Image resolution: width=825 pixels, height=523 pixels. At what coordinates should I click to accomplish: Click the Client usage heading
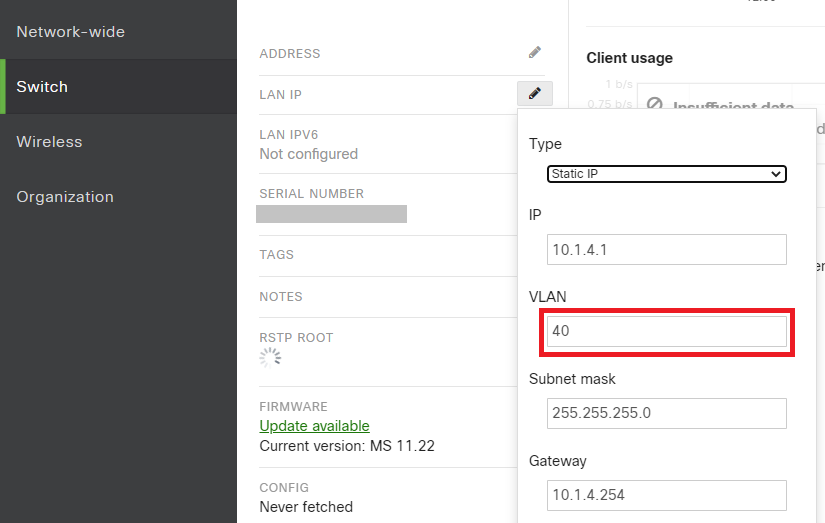click(629, 58)
